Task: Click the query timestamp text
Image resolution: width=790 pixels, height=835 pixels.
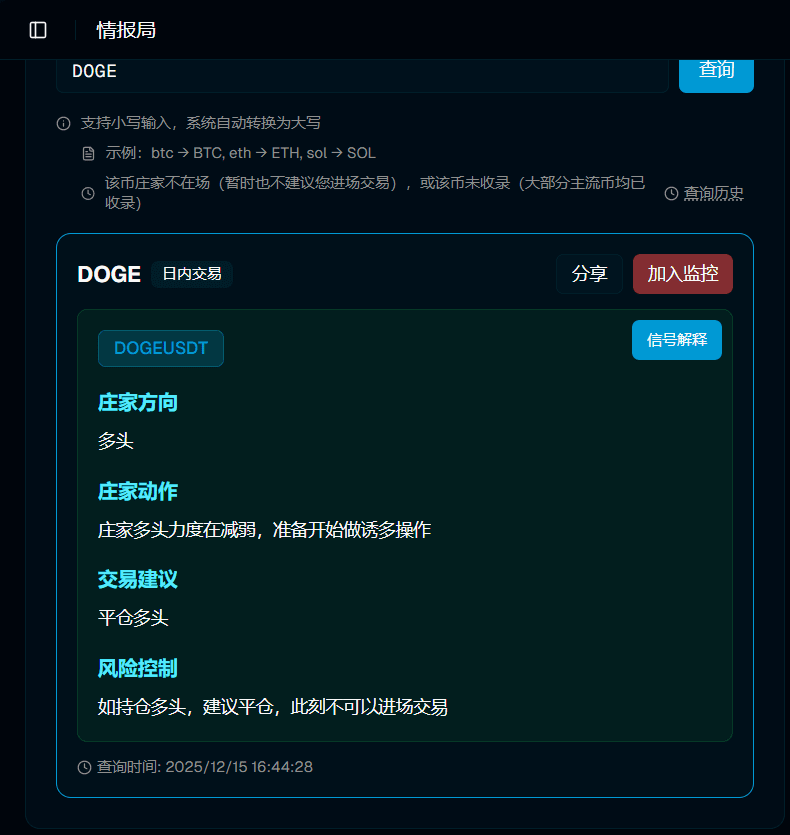Action: tap(205, 767)
